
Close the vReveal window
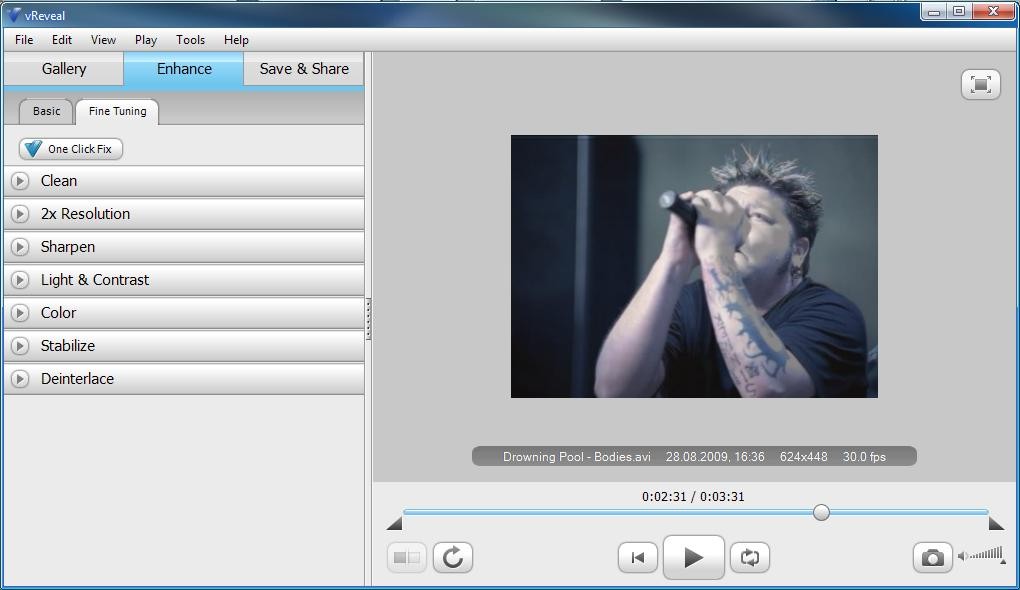pyautogui.click(x=993, y=11)
